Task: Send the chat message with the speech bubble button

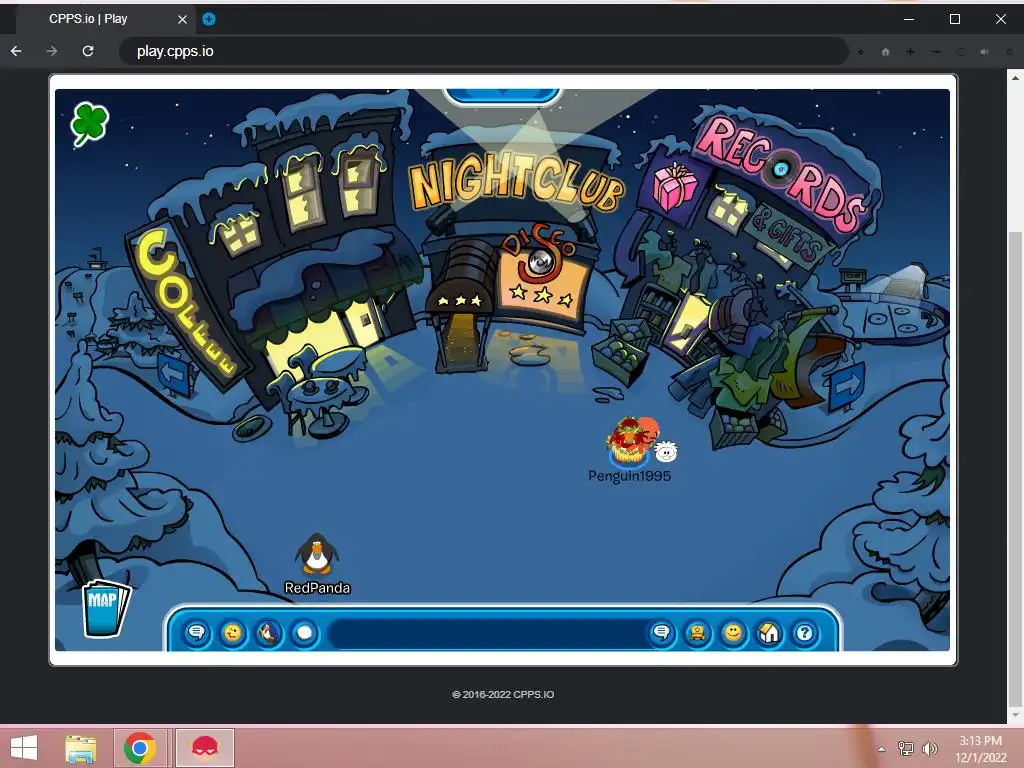Action: coord(662,633)
